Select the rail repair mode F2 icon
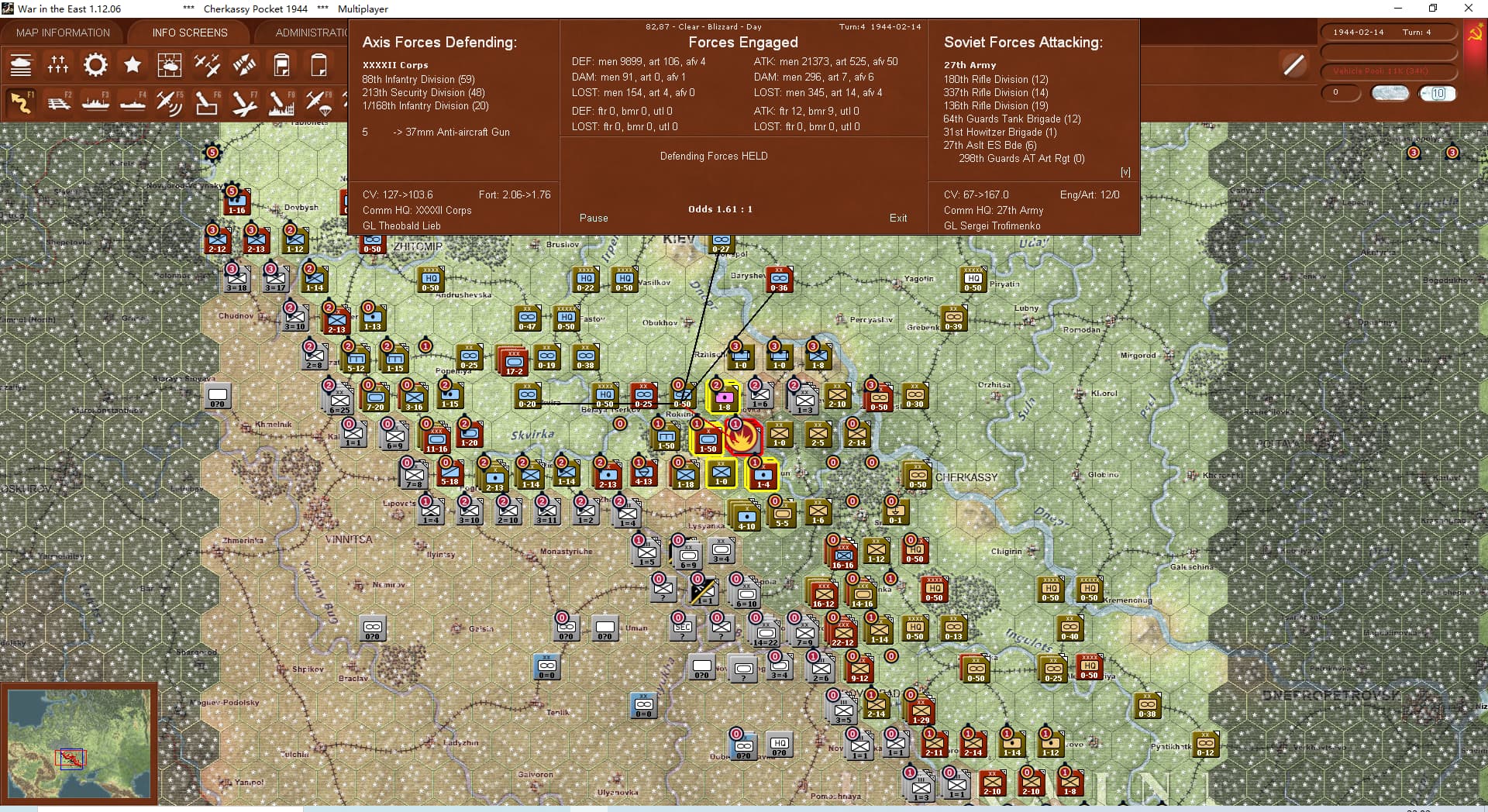This screenshot has height=812, width=1488. 58,102
